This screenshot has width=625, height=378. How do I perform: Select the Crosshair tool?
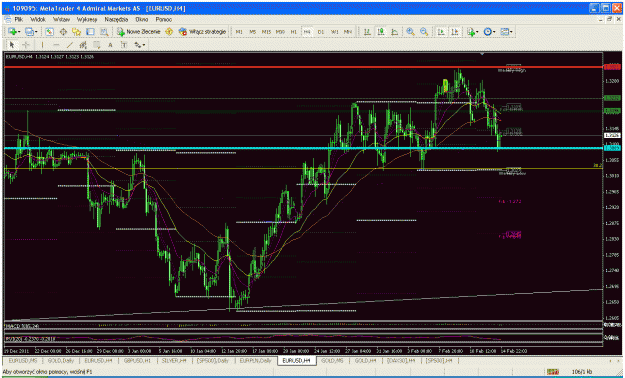(x=26, y=45)
